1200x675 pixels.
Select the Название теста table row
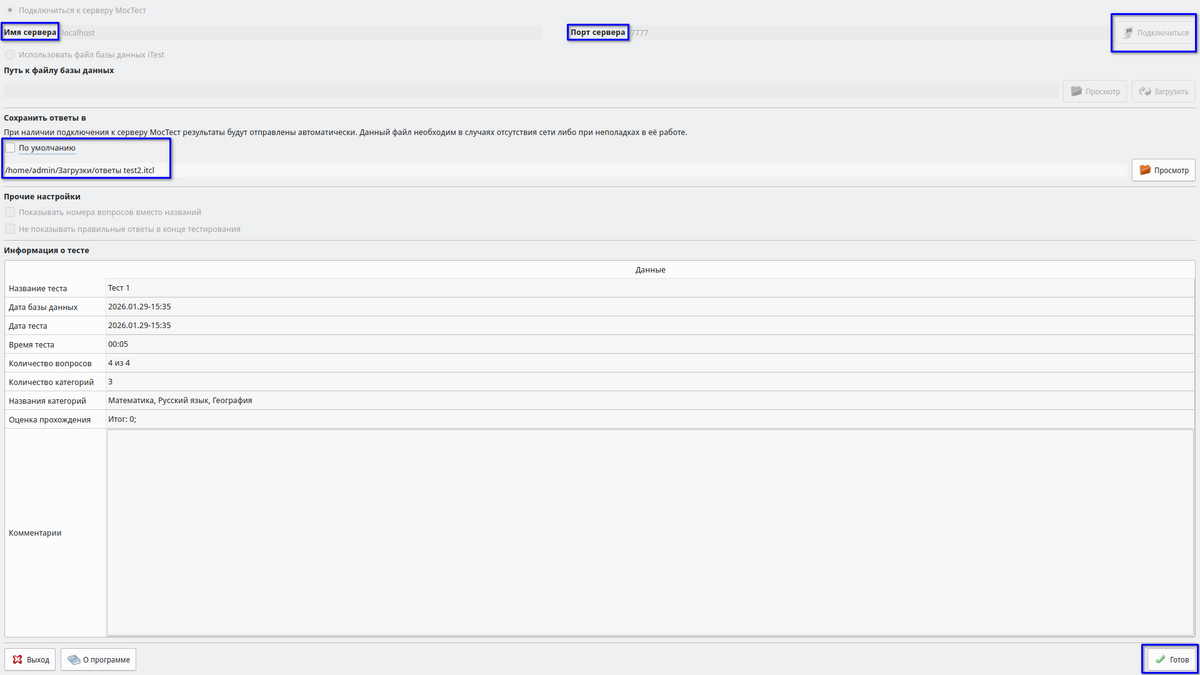[x=55, y=288]
